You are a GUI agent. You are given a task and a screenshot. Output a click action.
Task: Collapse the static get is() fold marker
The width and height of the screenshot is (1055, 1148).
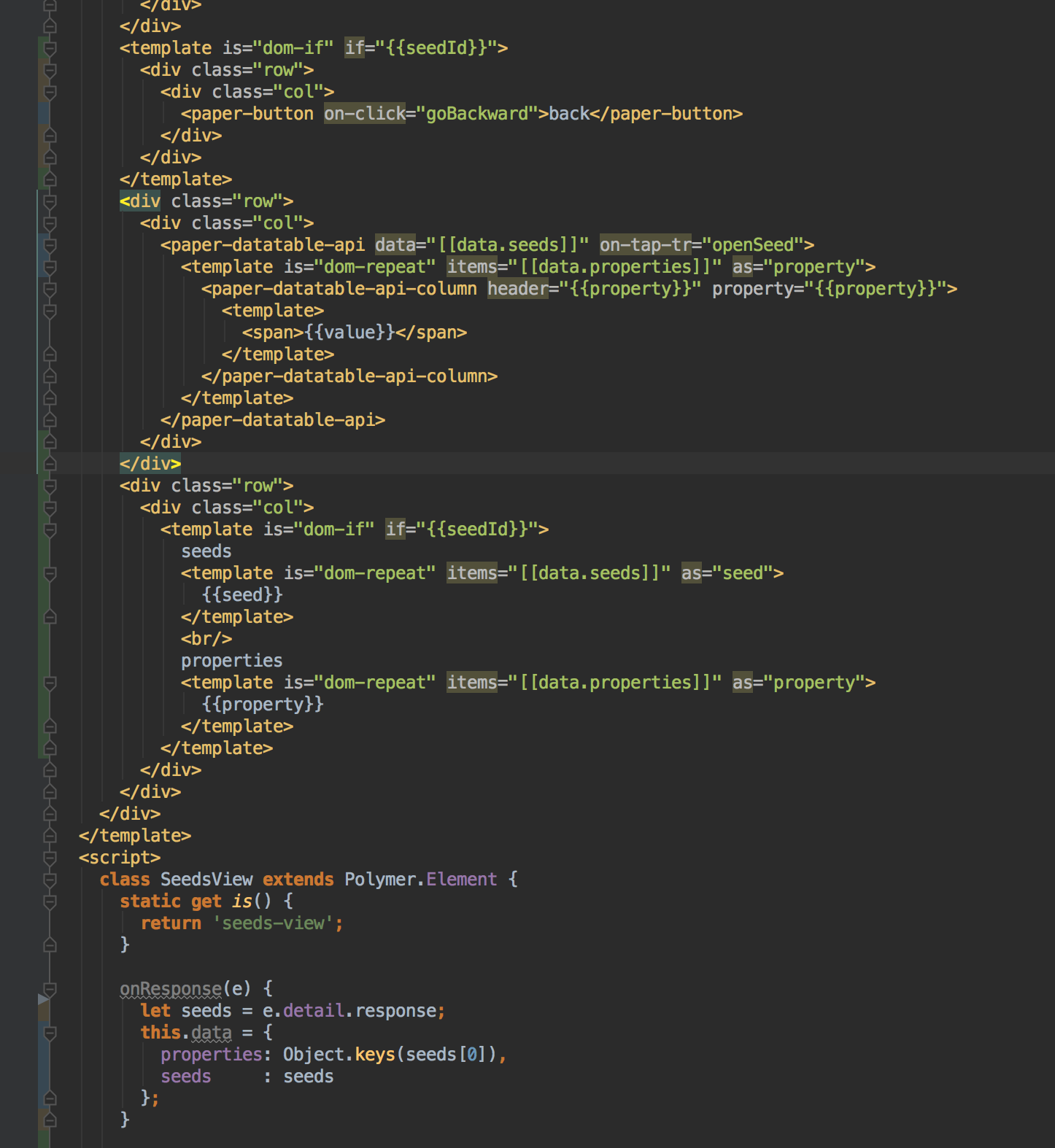tap(50, 902)
